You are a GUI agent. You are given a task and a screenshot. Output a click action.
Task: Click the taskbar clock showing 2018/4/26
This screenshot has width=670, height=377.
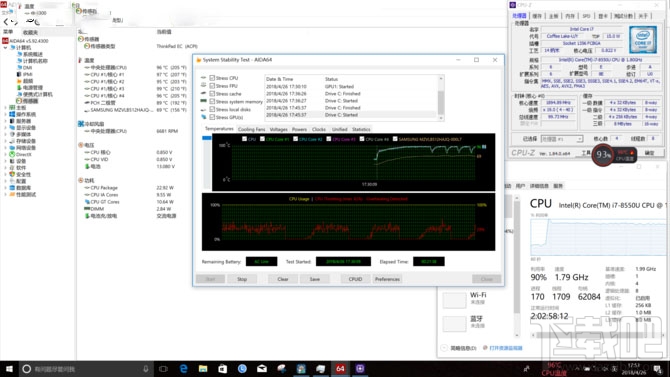(634, 369)
